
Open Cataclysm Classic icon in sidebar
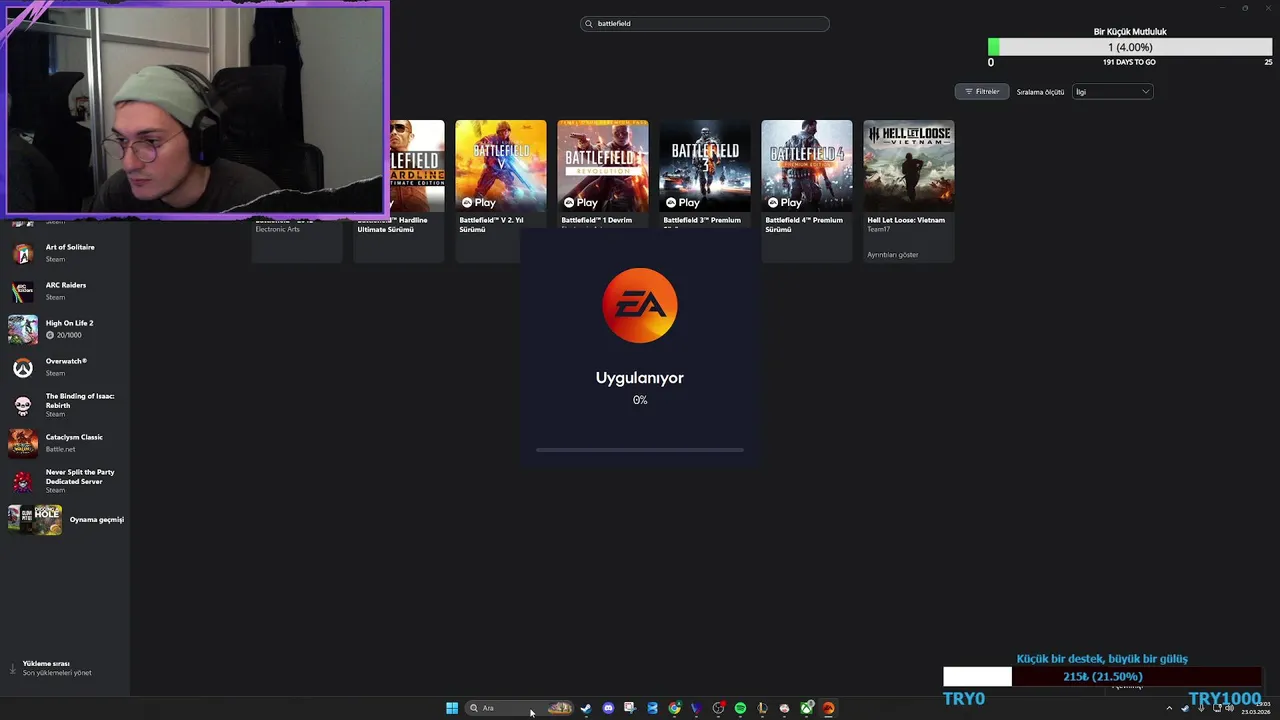coord(22,443)
